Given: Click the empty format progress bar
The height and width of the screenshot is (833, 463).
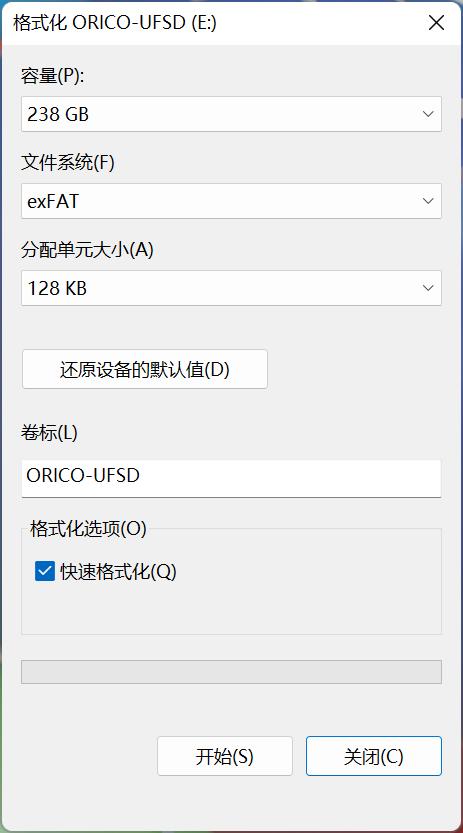Looking at the screenshot, I should tap(232, 672).
